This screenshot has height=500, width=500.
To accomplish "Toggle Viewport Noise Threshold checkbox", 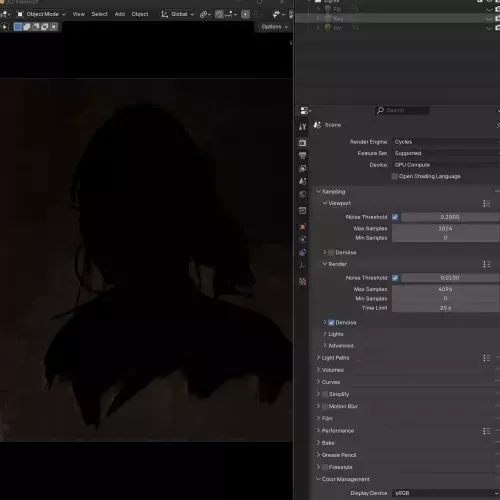I will point(395,217).
